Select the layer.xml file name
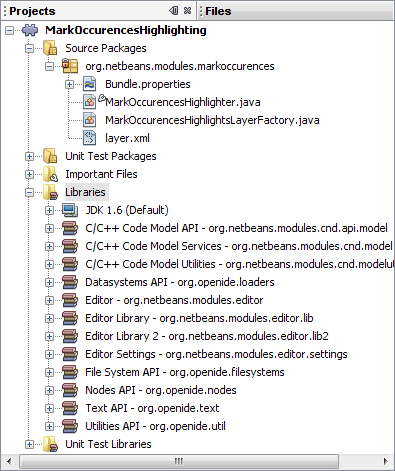The height and width of the screenshot is (471, 395). 127,138
